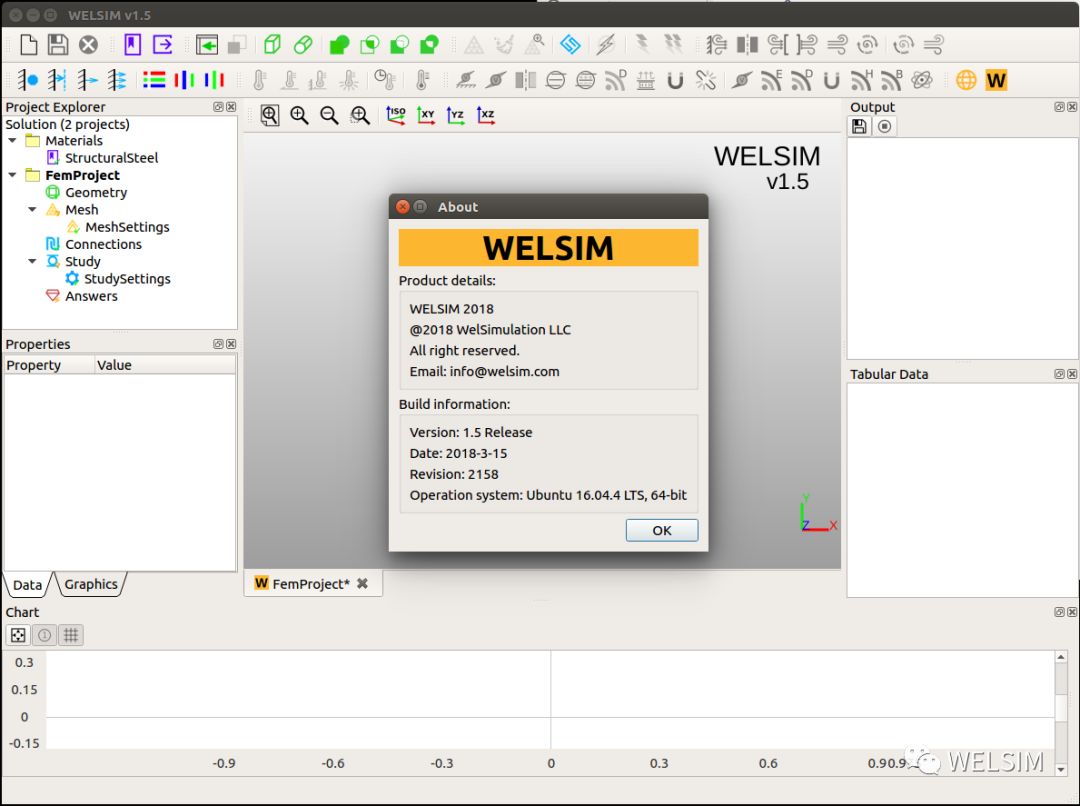Switch to XZ plane view
The width and height of the screenshot is (1080, 806).
[x=486, y=115]
